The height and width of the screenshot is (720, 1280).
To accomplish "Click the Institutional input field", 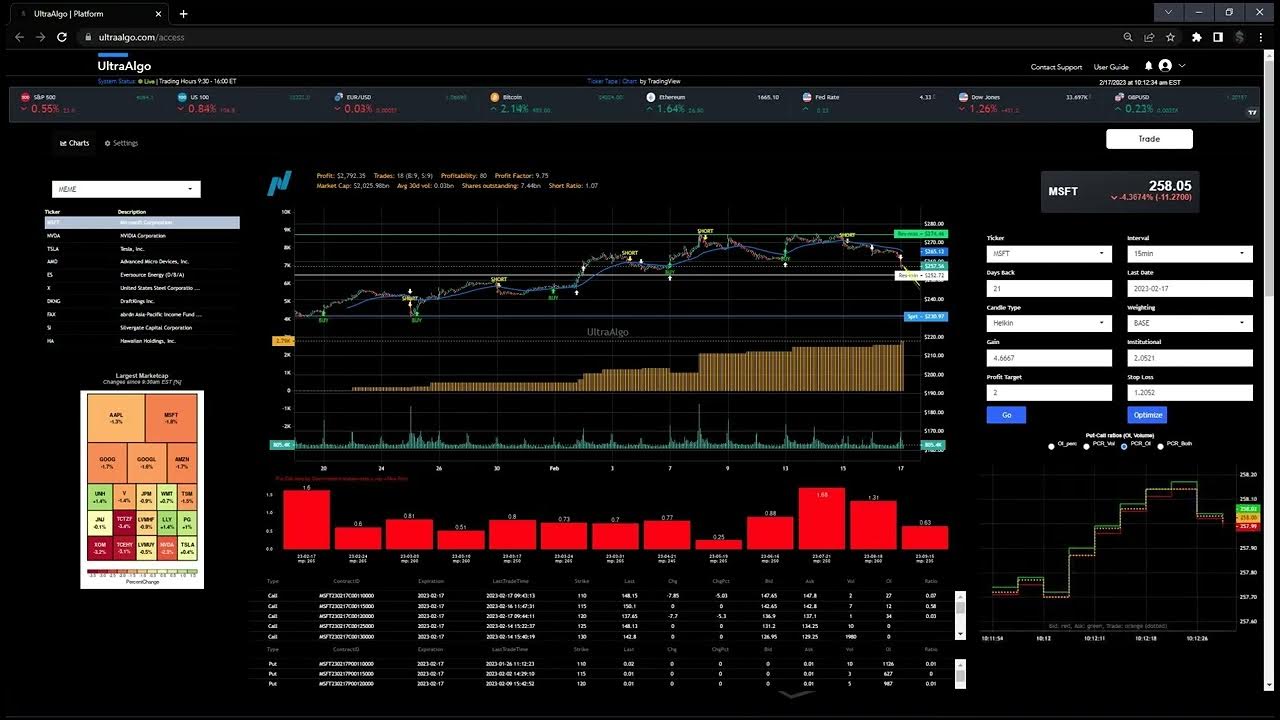I will (x=1190, y=358).
